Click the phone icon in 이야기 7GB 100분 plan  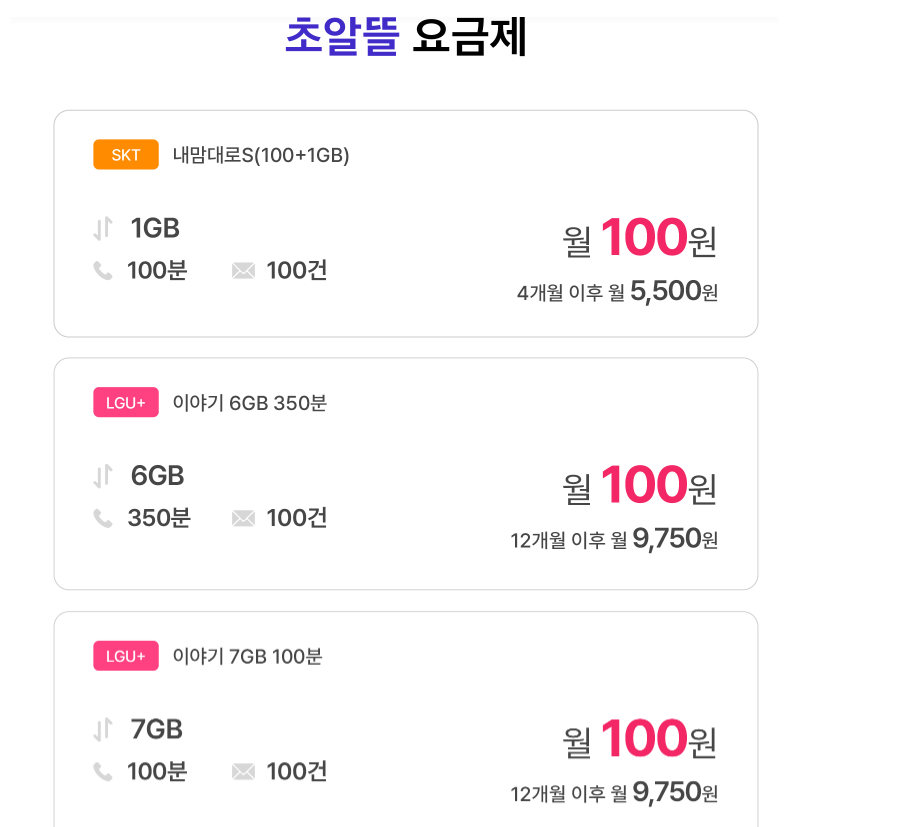103,772
